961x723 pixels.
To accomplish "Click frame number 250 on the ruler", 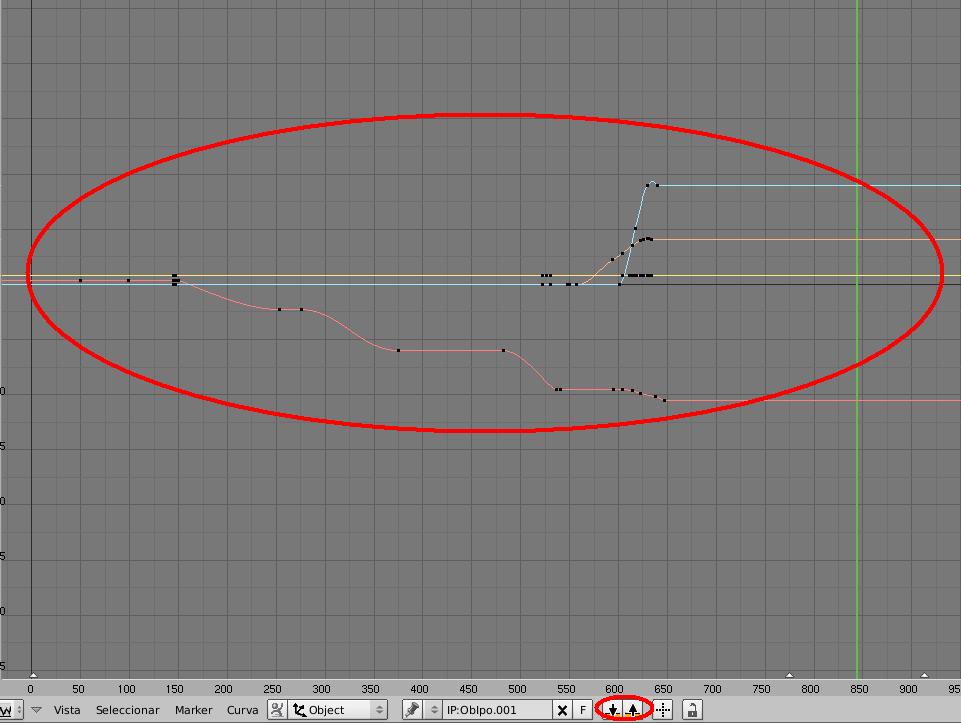I will (x=272, y=689).
